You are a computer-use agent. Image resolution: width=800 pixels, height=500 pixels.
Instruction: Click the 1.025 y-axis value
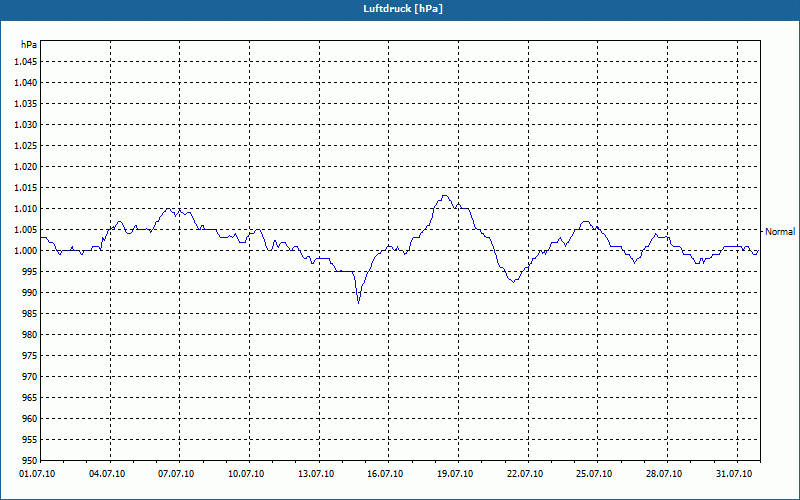26,145
